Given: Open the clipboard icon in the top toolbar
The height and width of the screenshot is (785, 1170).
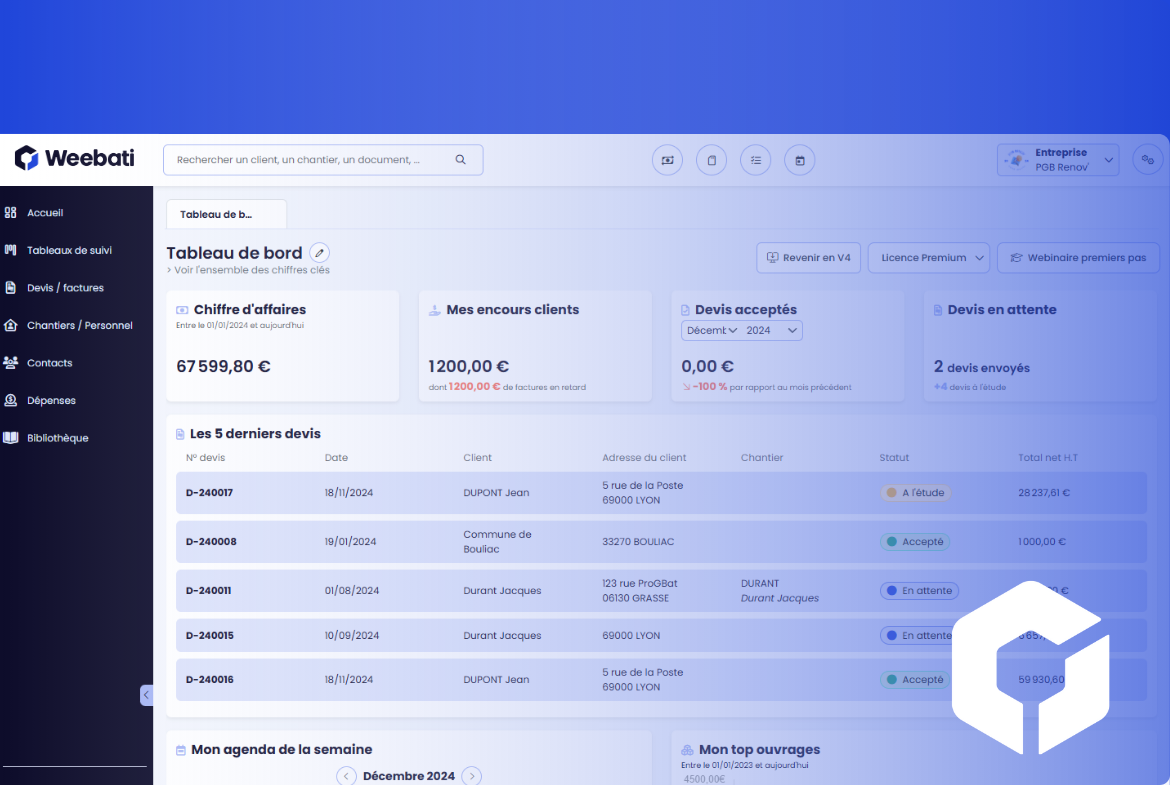Looking at the screenshot, I should coord(711,160).
